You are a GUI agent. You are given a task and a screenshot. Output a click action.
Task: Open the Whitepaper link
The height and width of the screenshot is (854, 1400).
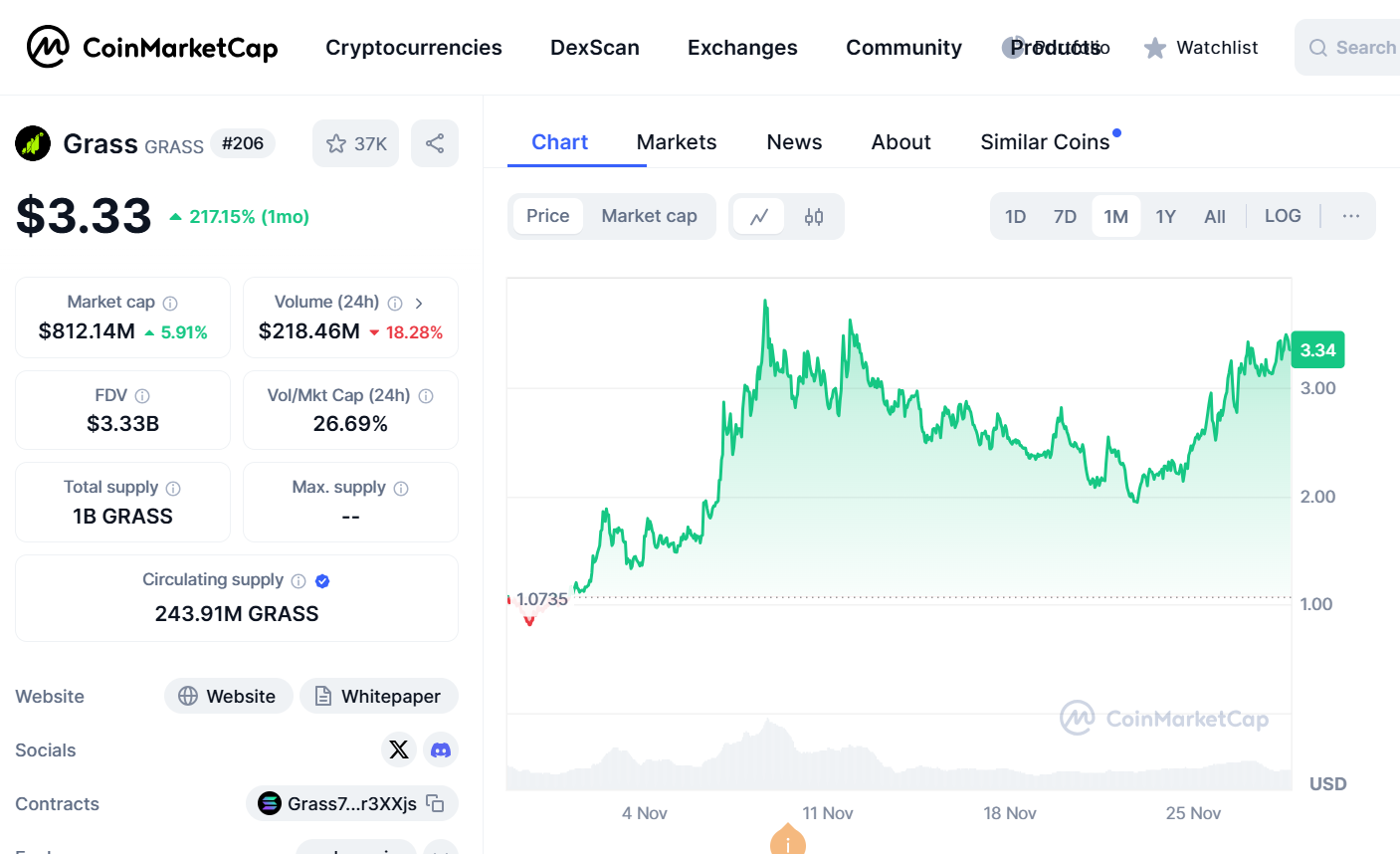tap(379, 696)
